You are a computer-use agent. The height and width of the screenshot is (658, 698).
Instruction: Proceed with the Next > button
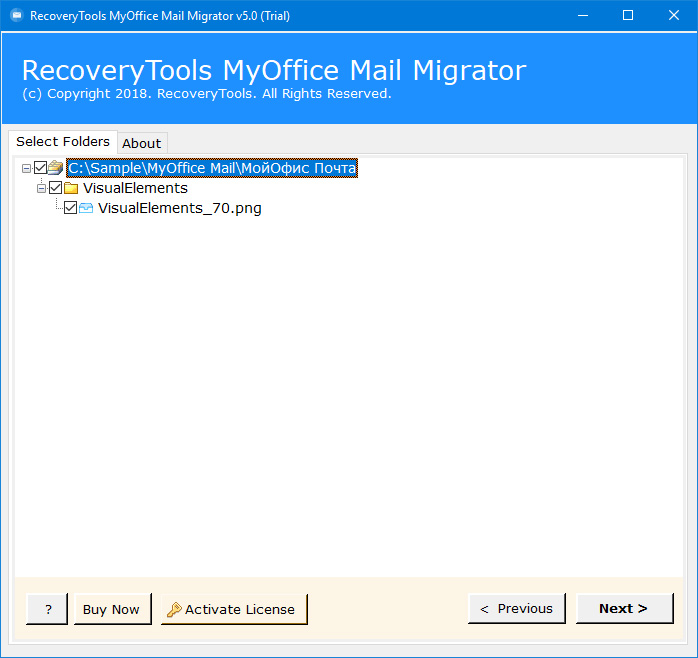click(625, 608)
